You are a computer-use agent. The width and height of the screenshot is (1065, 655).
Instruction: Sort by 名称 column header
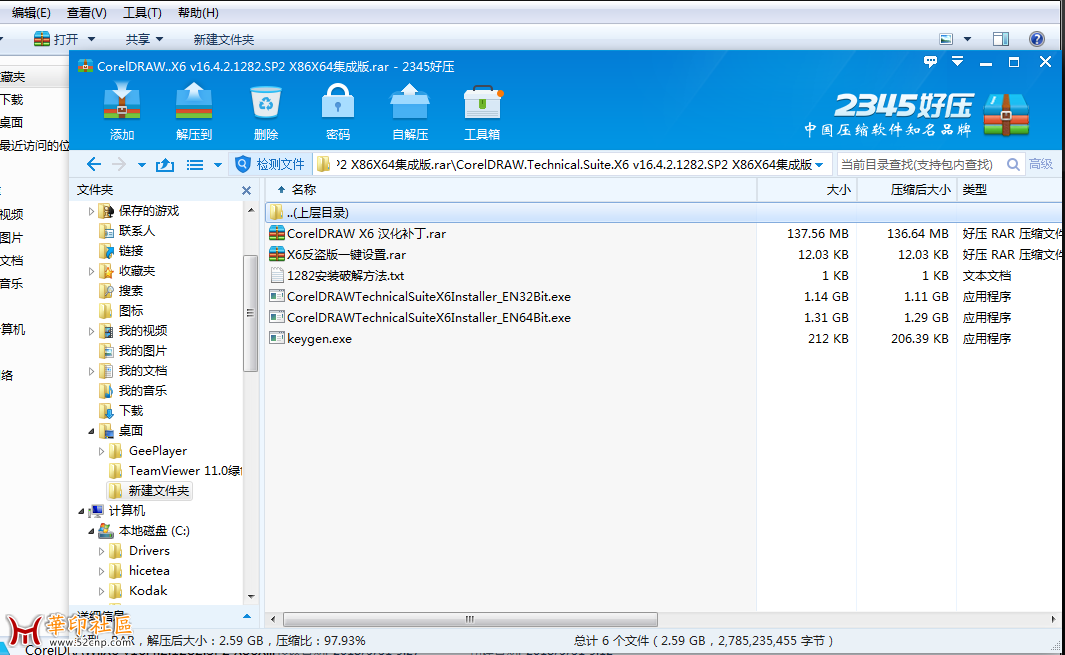point(304,190)
